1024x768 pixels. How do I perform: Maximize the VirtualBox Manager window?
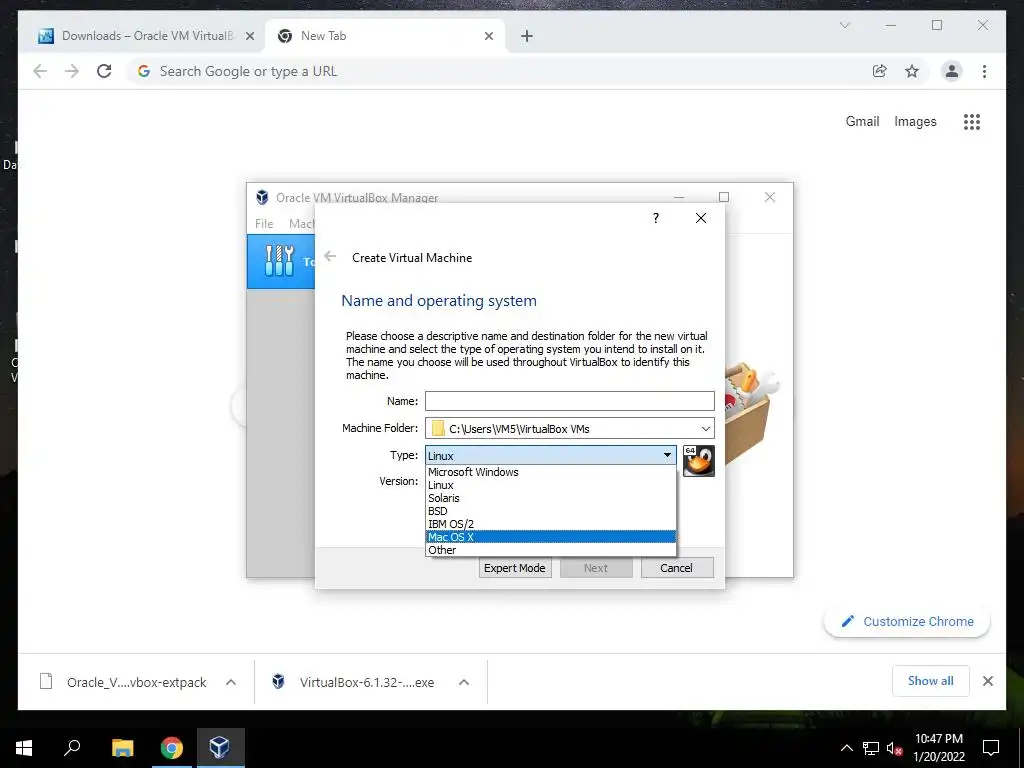point(724,197)
